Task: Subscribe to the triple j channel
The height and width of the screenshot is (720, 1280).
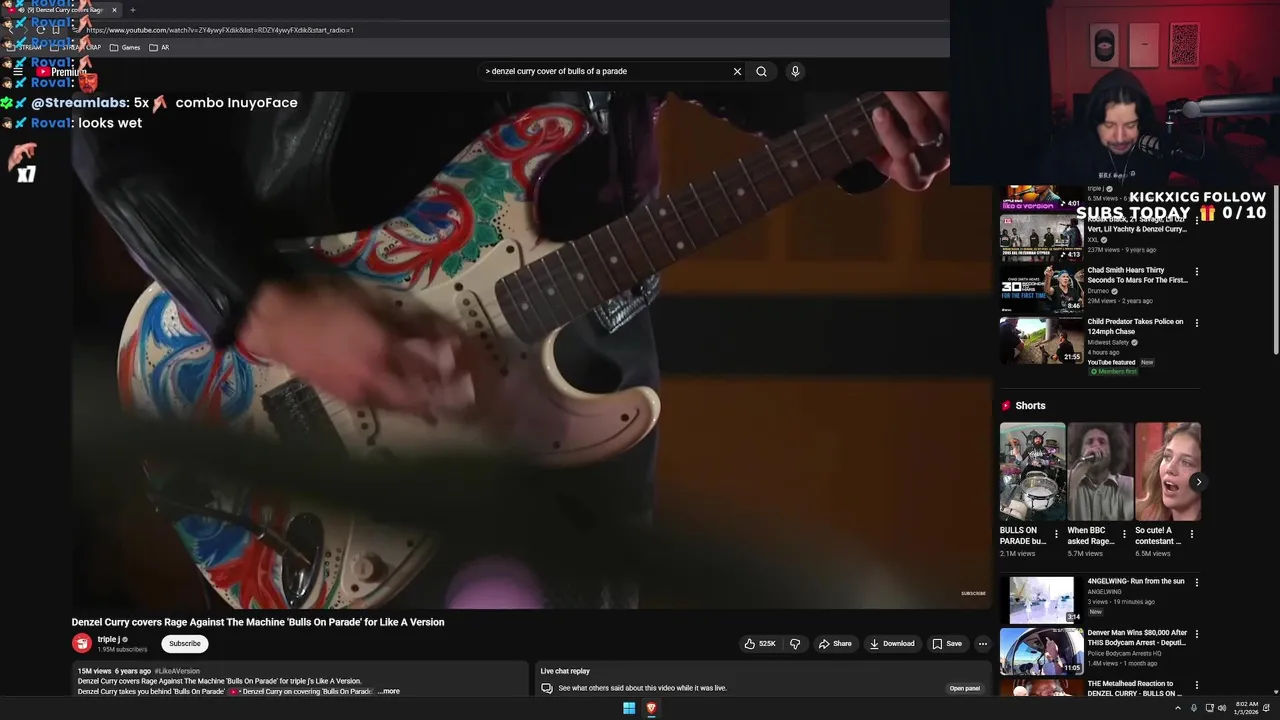Action: pos(184,644)
